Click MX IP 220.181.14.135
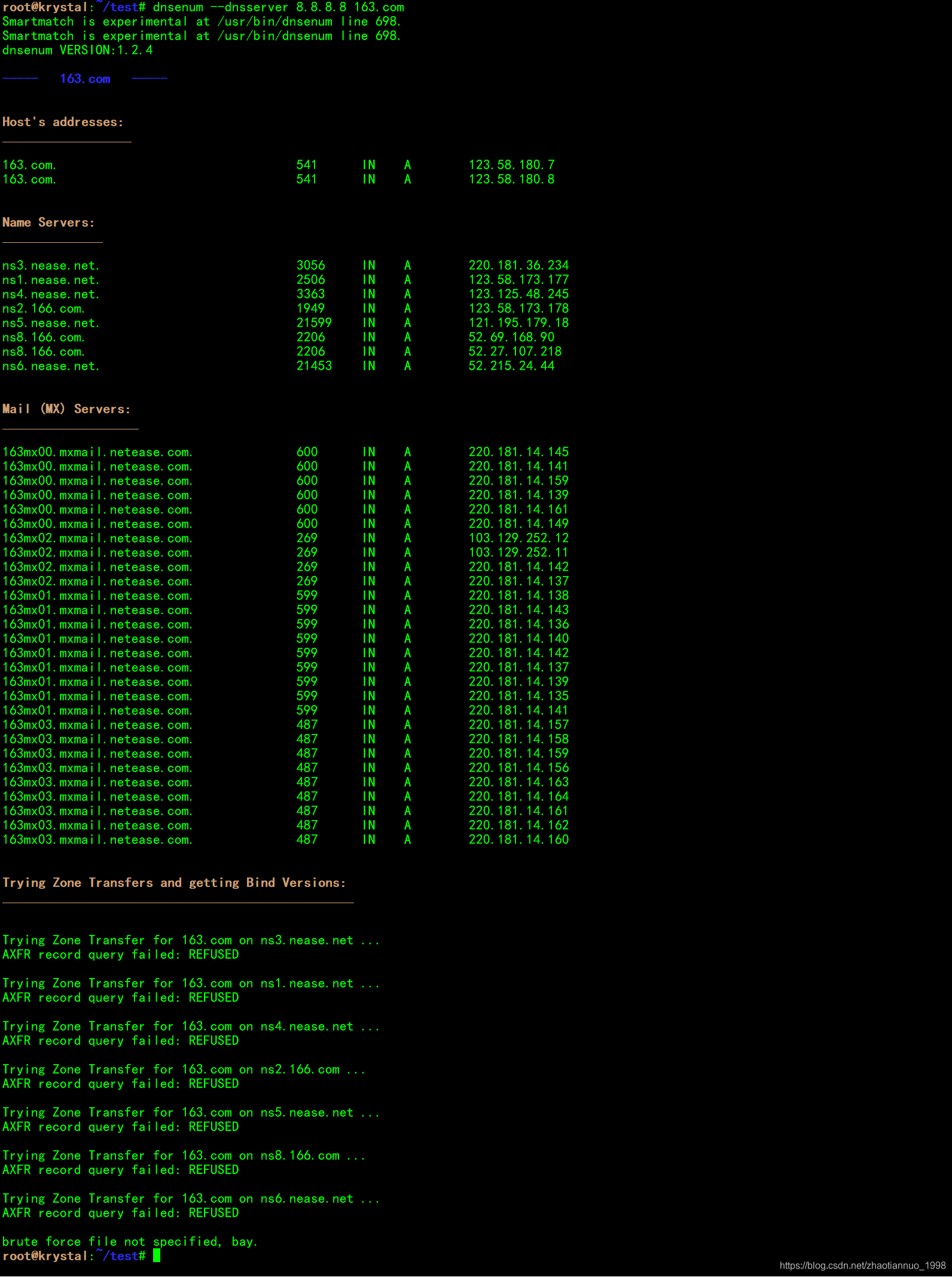Image resolution: width=952 pixels, height=1277 pixels. coord(518,696)
